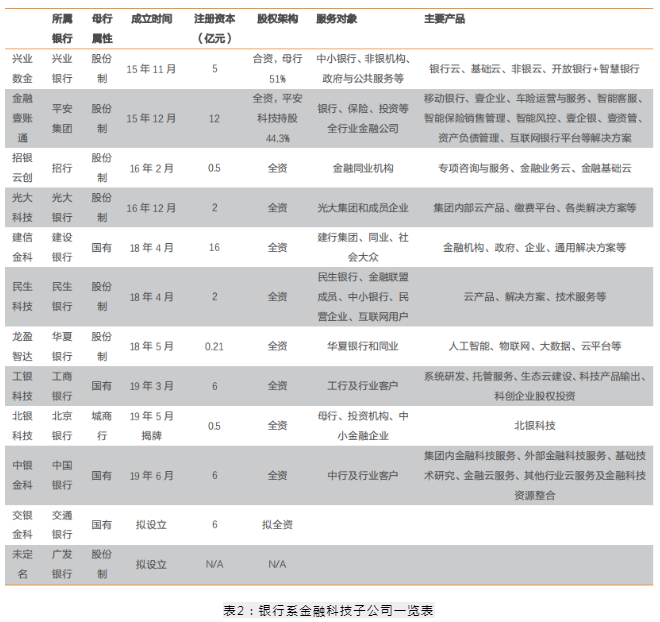Click the 工商银行 bank cell
The width and height of the screenshot is (660, 622).
click(x=62, y=386)
